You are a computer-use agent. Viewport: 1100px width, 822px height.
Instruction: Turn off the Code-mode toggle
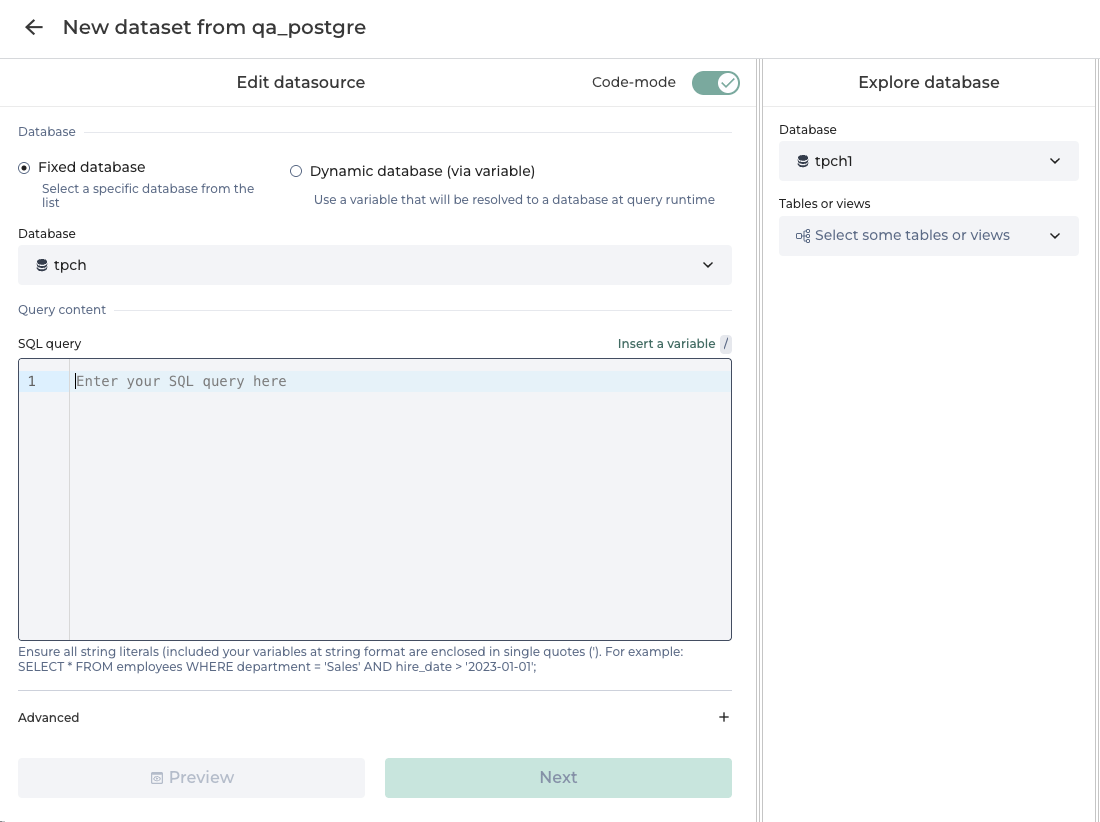coord(715,83)
